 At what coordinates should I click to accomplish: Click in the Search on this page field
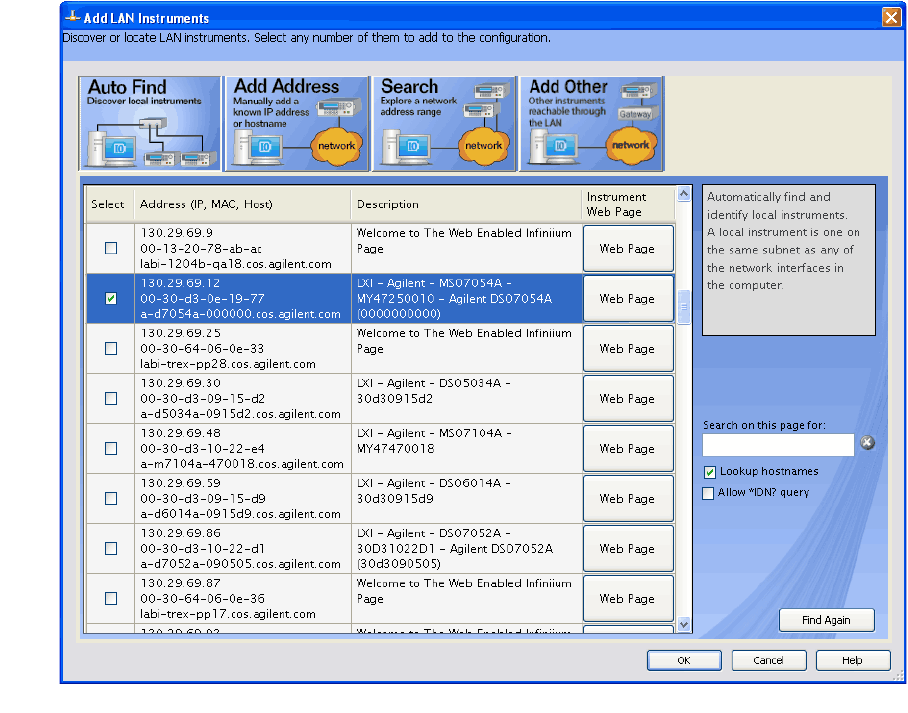tap(777, 444)
